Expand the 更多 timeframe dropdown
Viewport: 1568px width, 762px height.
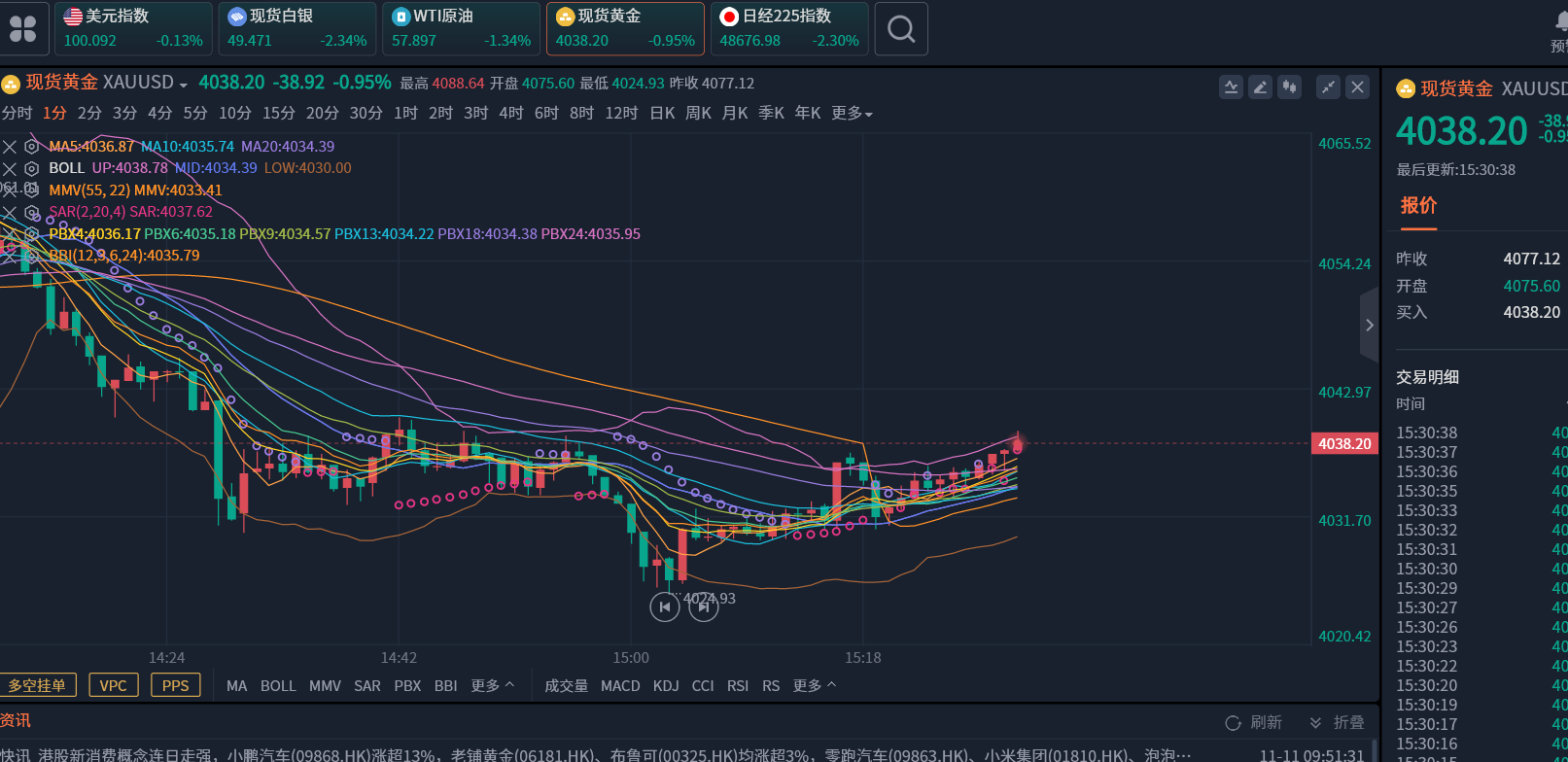(x=852, y=114)
